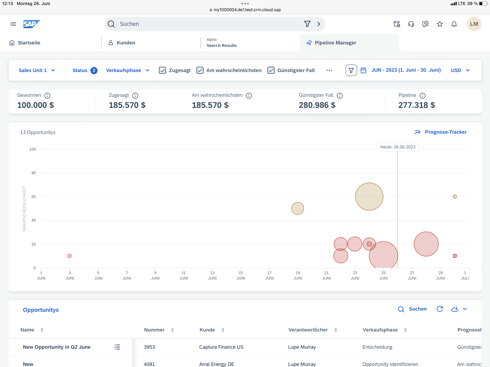Open row actions icon for New Opportunity in Q2 June
The height and width of the screenshot is (367, 490).
(x=117, y=347)
